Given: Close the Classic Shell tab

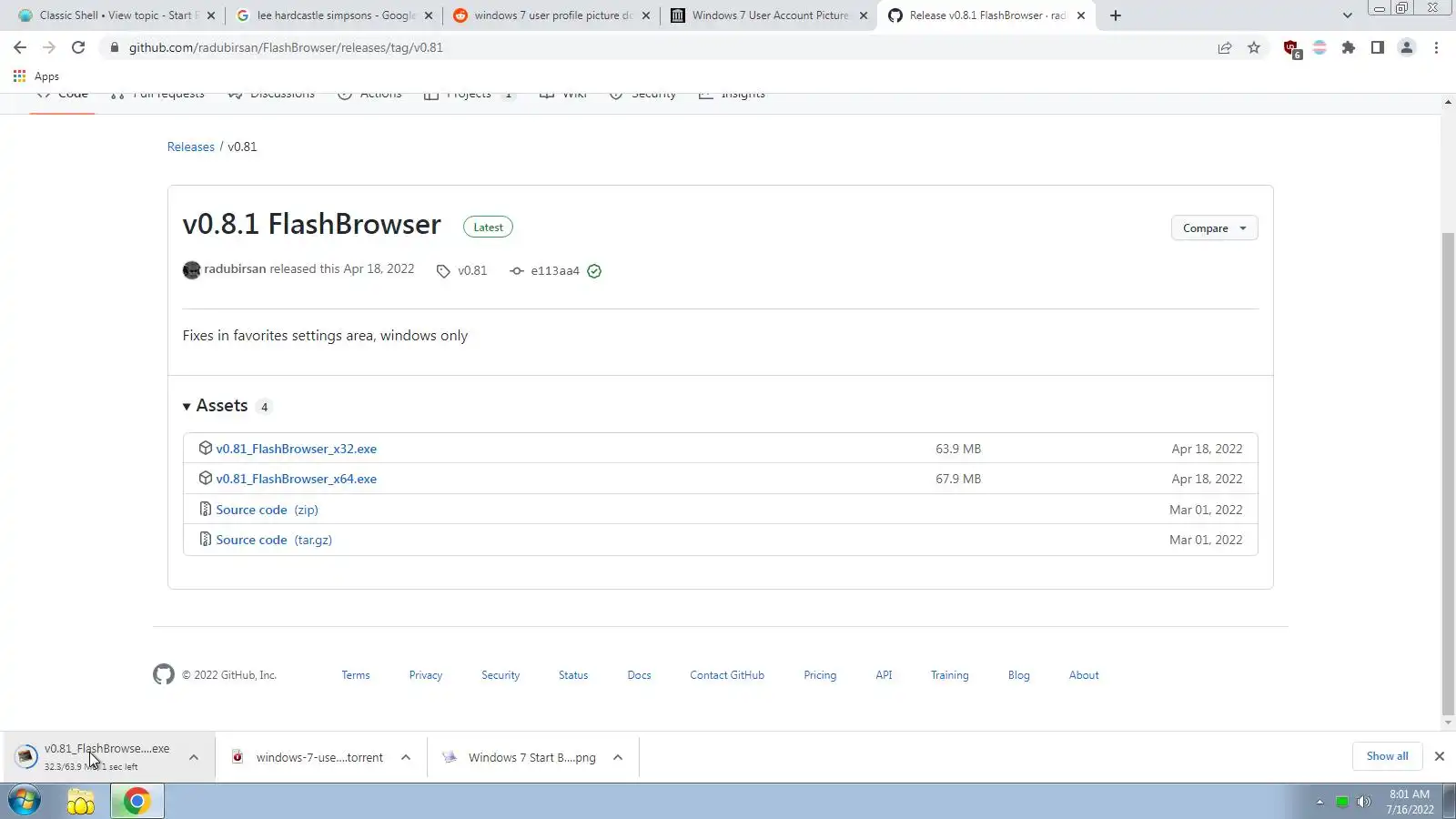Looking at the screenshot, I should (x=211, y=15).
